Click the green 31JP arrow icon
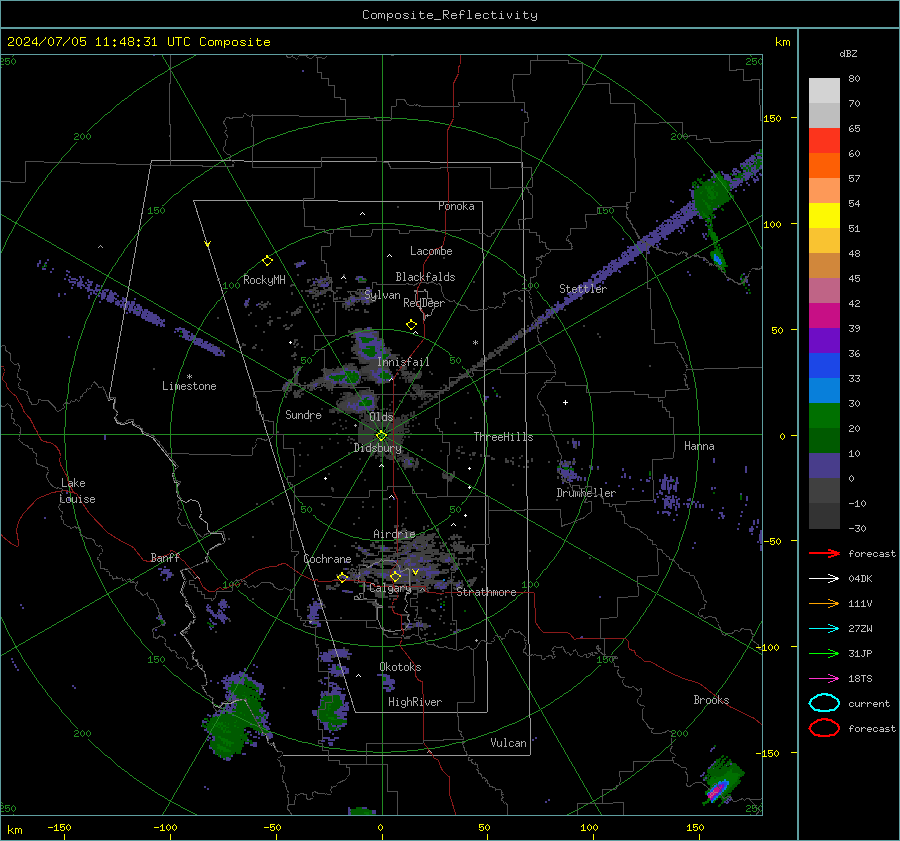Screen dimensions: 900x841 824,653
